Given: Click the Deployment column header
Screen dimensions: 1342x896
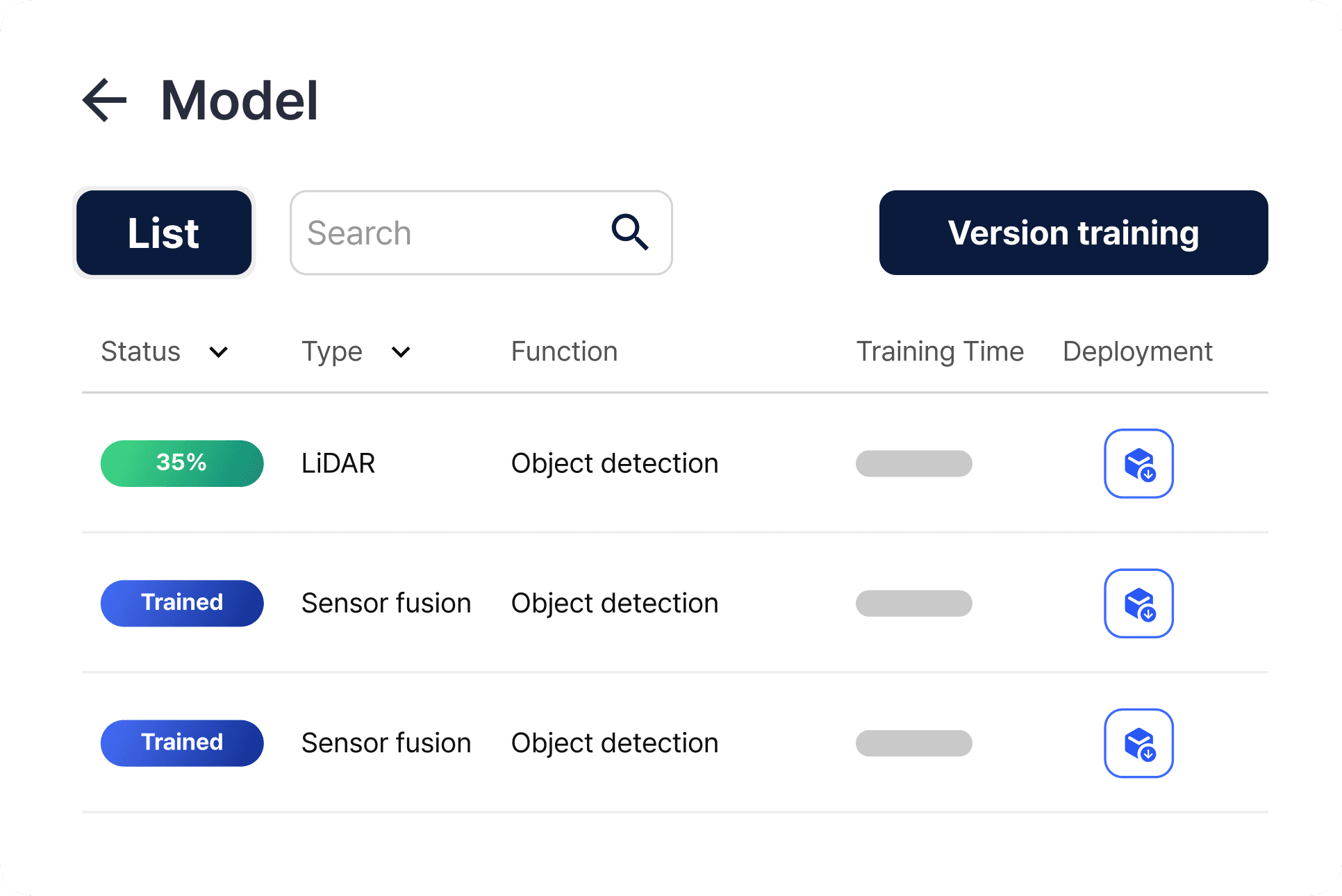Looking at the screenshot, I should pyautogui.click(x=1137, y=351).
